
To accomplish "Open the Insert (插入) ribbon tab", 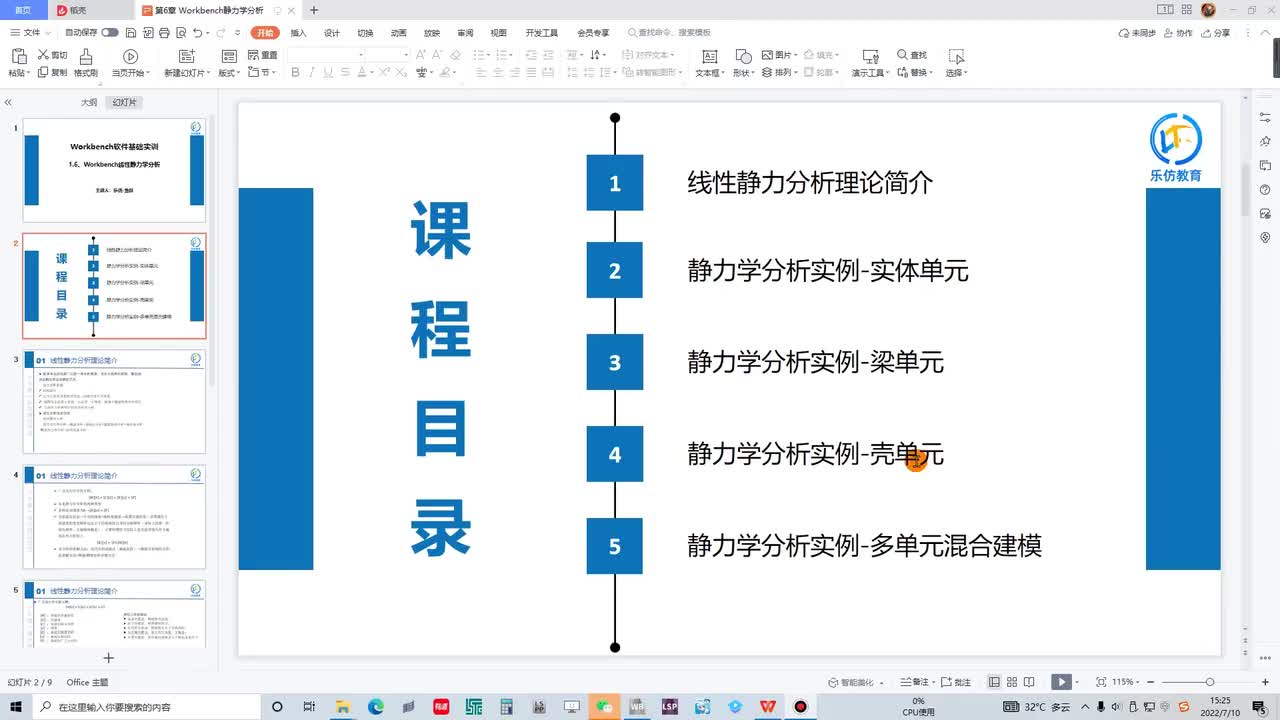I will pyautogui.click(x=298, y=33).
